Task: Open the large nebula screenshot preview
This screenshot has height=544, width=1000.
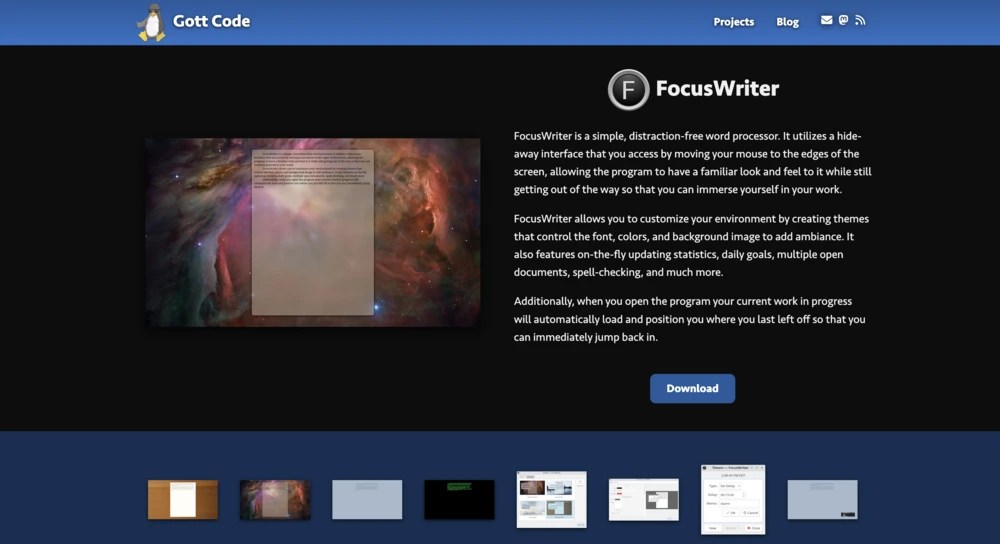Action: click(x=312, y=232)
